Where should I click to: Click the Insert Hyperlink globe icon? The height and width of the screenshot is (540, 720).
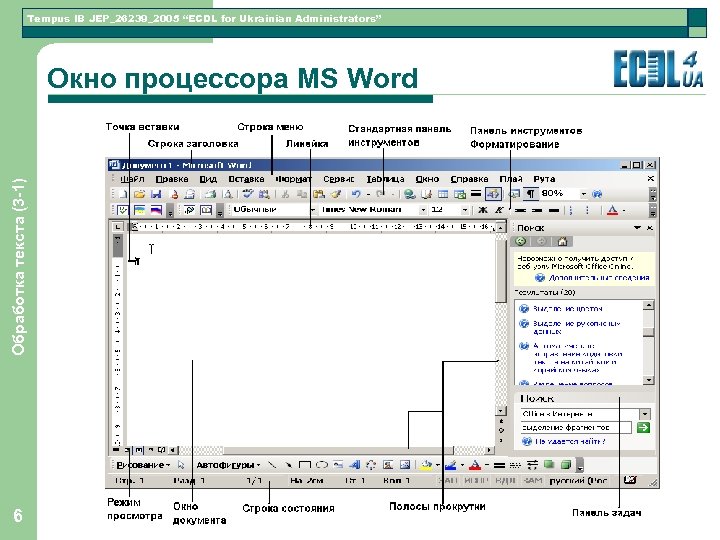(410, 194)
